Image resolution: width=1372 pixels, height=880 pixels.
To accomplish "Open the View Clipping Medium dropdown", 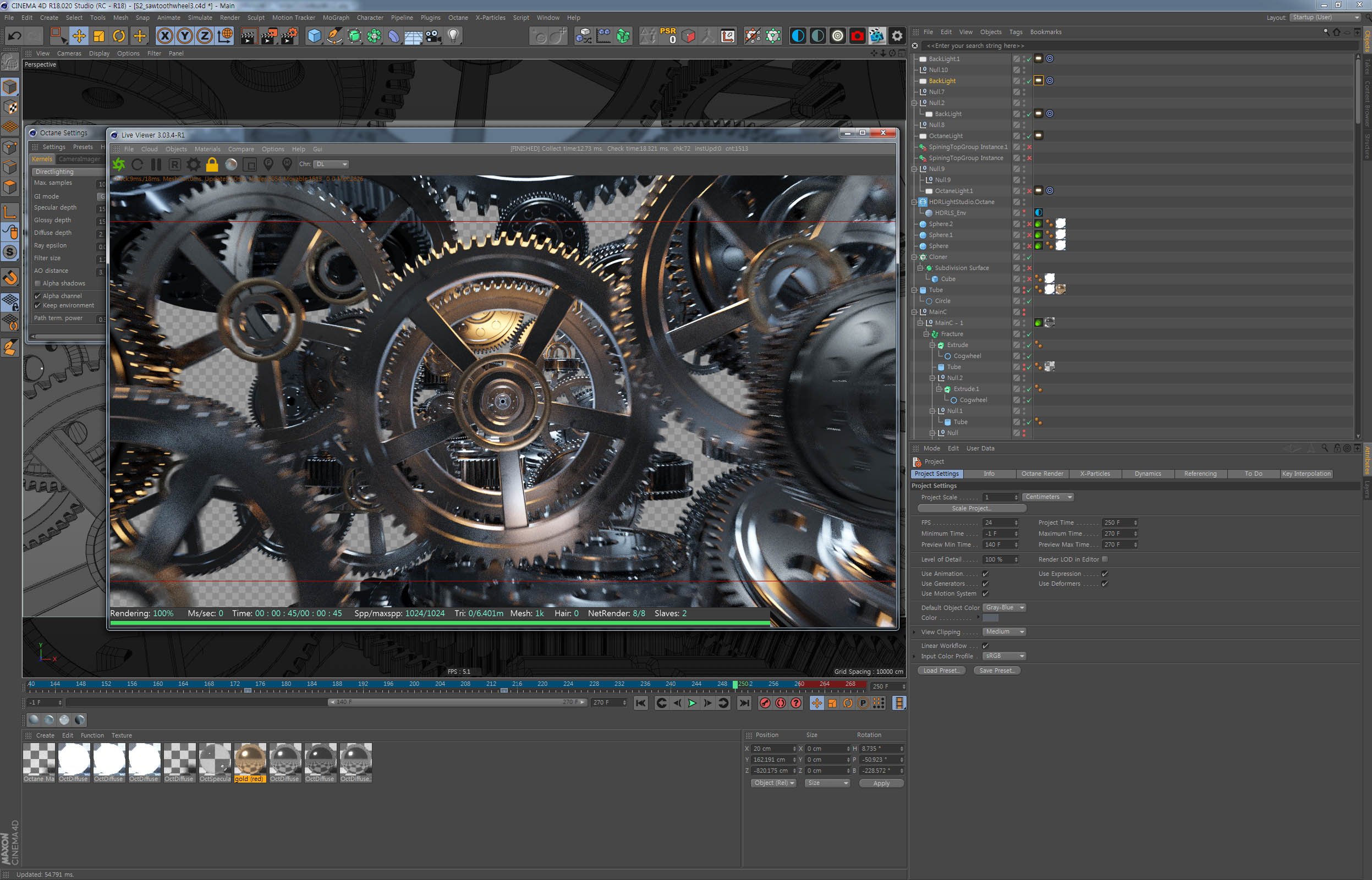I will (1004, 631).
